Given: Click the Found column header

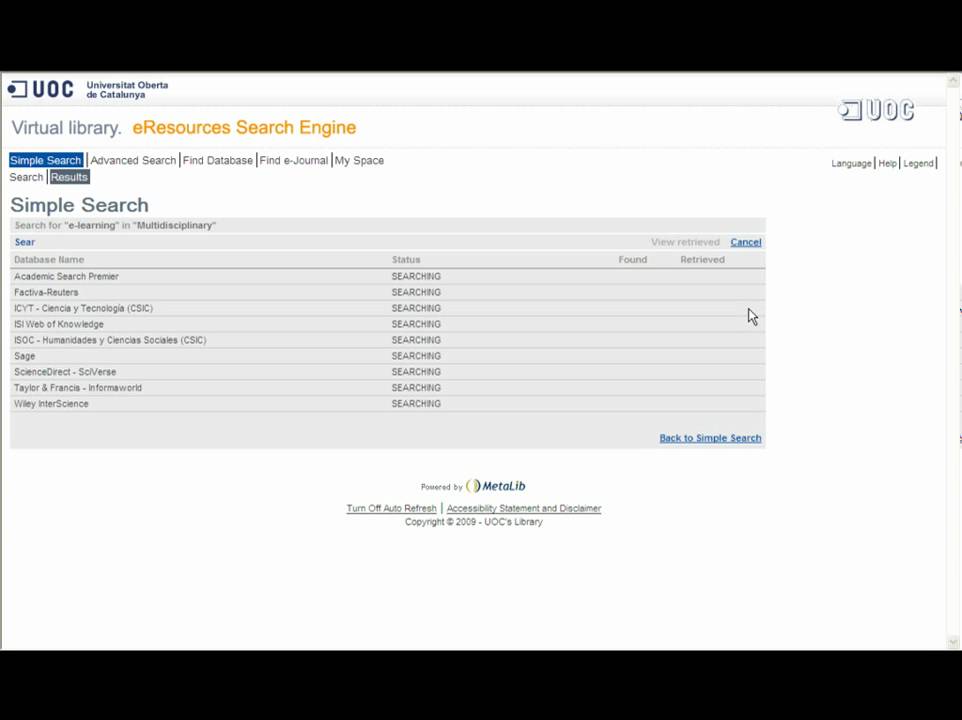Looking at the screenshot, I should point(633,259).
